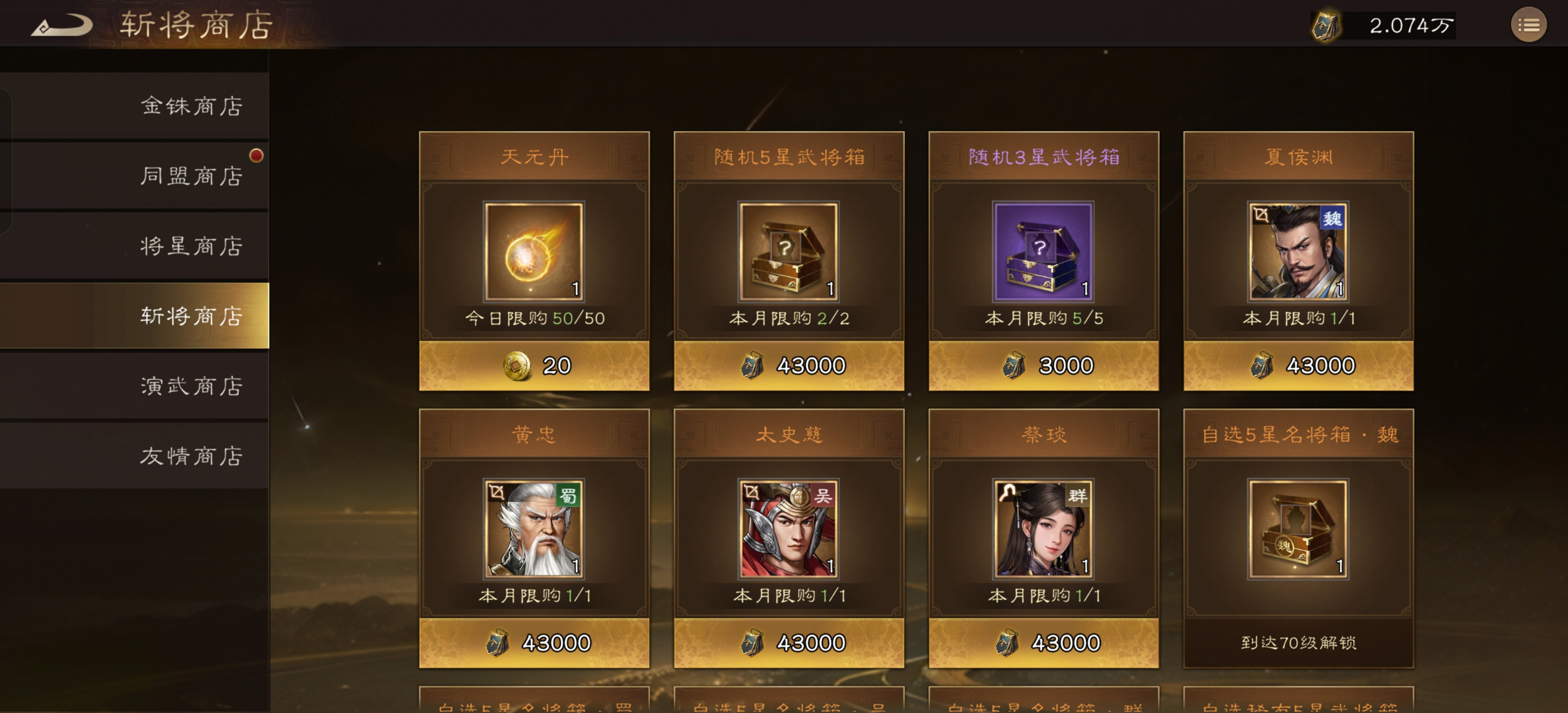Tap the purple 随机3星武将箱 chest icon

pos(1043,251)
